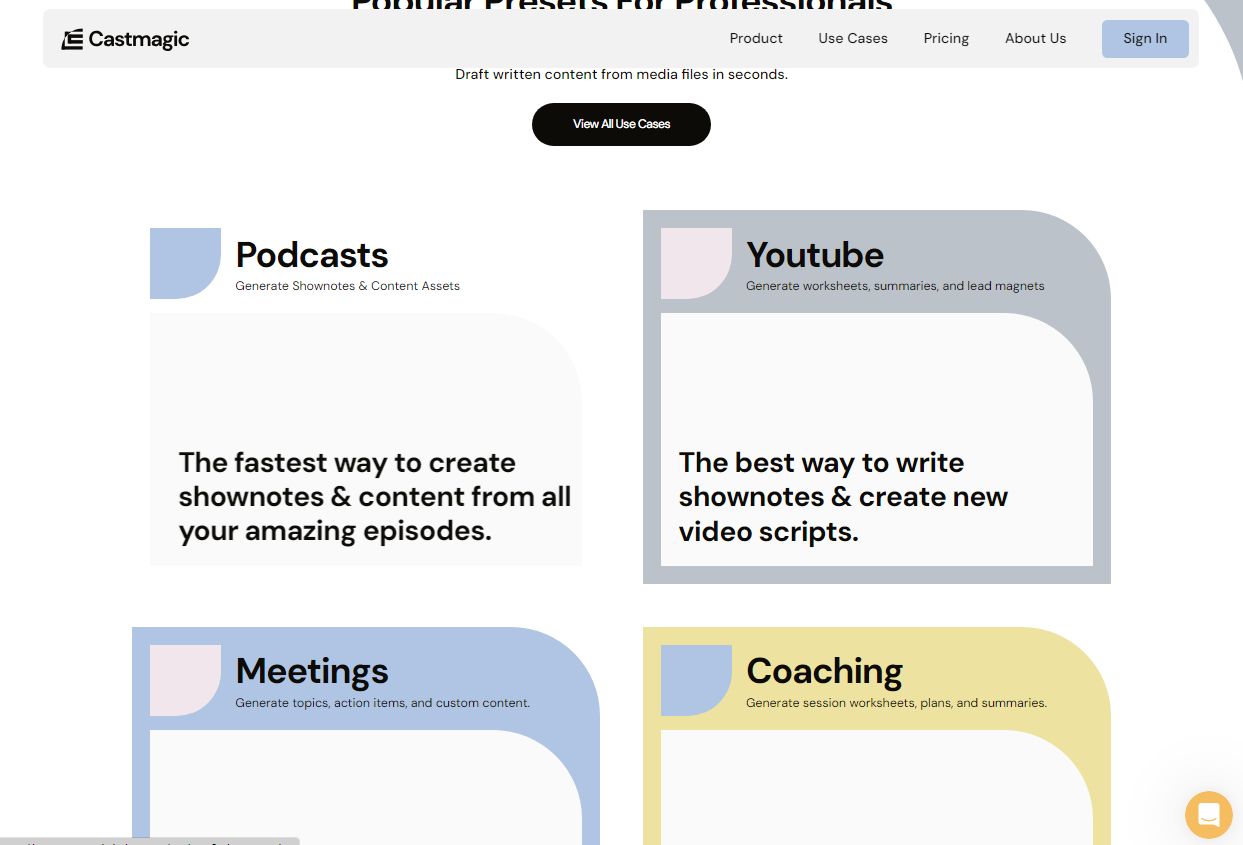Select the Coaching heading
Screen dimensions: 1243x845
coord(825,671)
